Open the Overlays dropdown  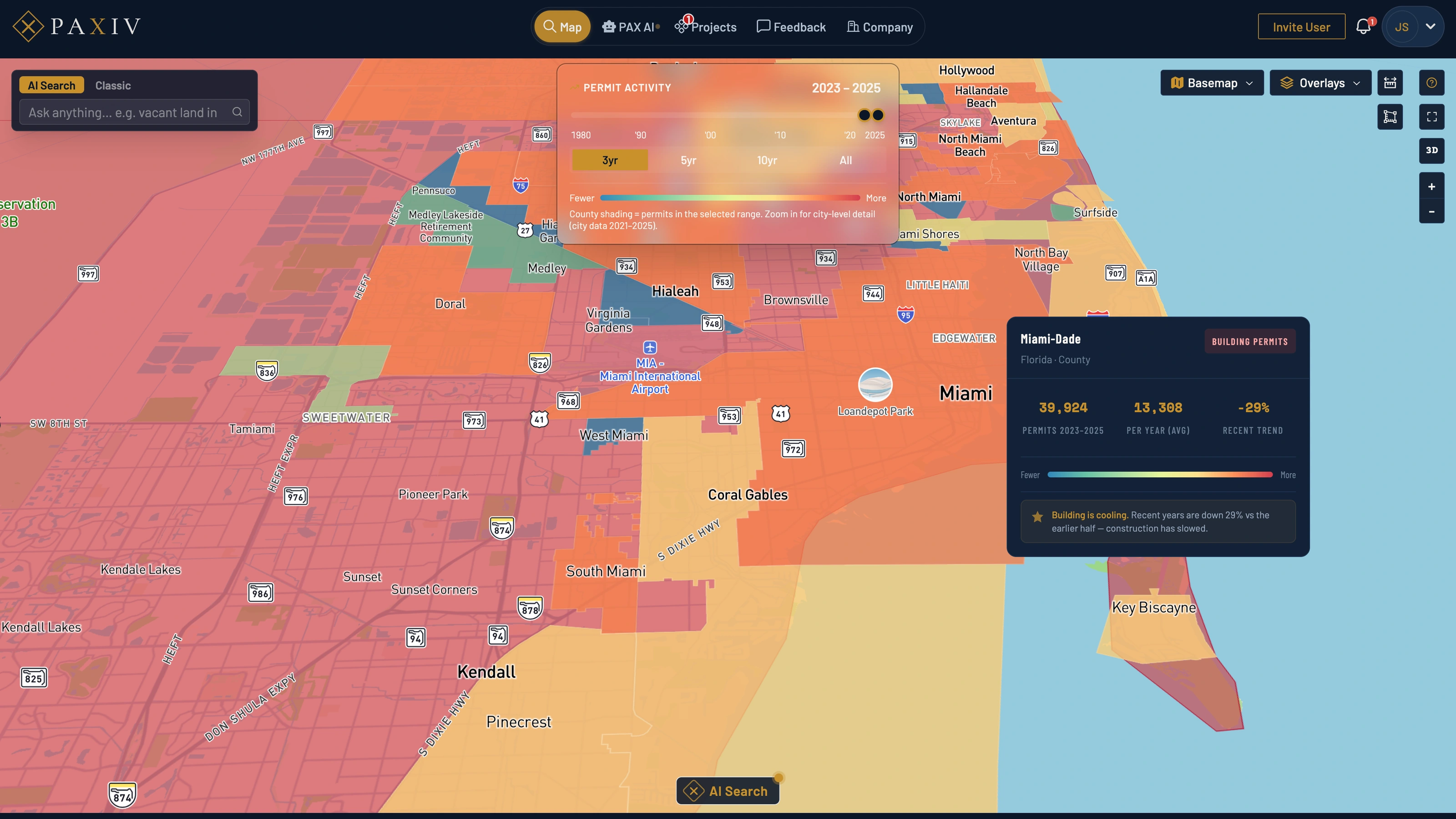1320,83
